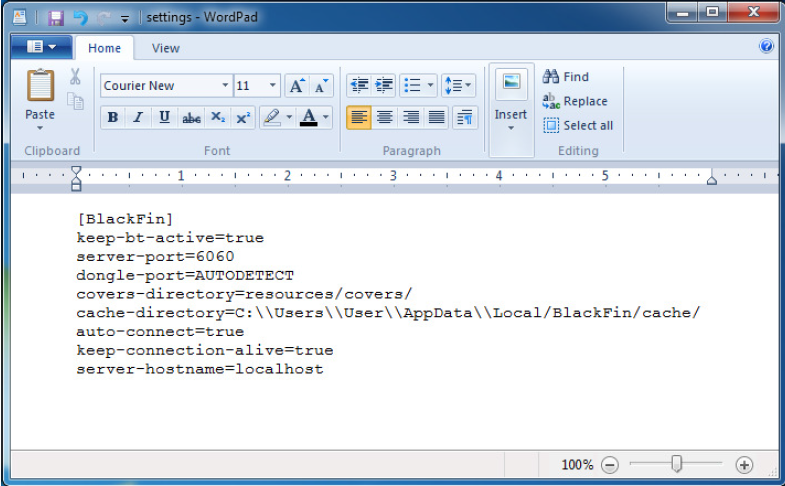This screenshot has height=486, width=785.
Task: Open the Courier New font family dropdown
Action: click(x=225, y=86)
